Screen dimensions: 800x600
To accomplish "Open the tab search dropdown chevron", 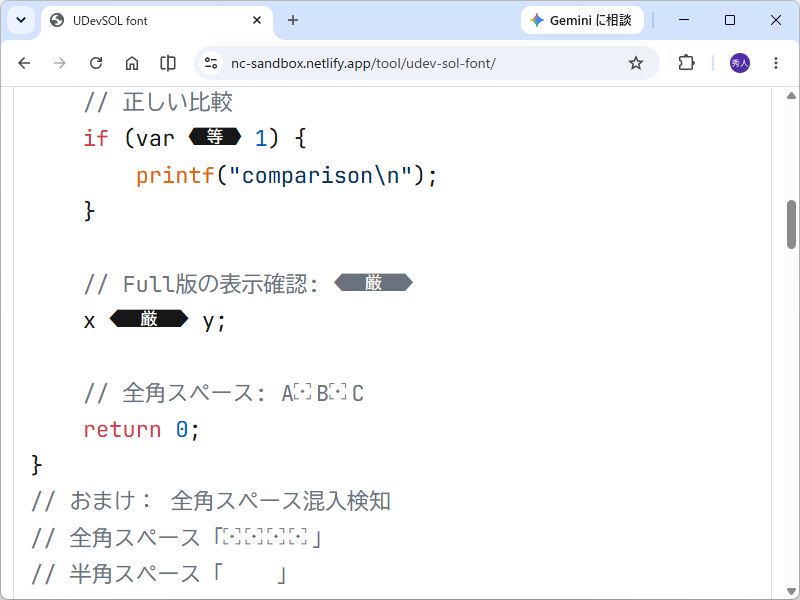I will (x=21, y=20).
